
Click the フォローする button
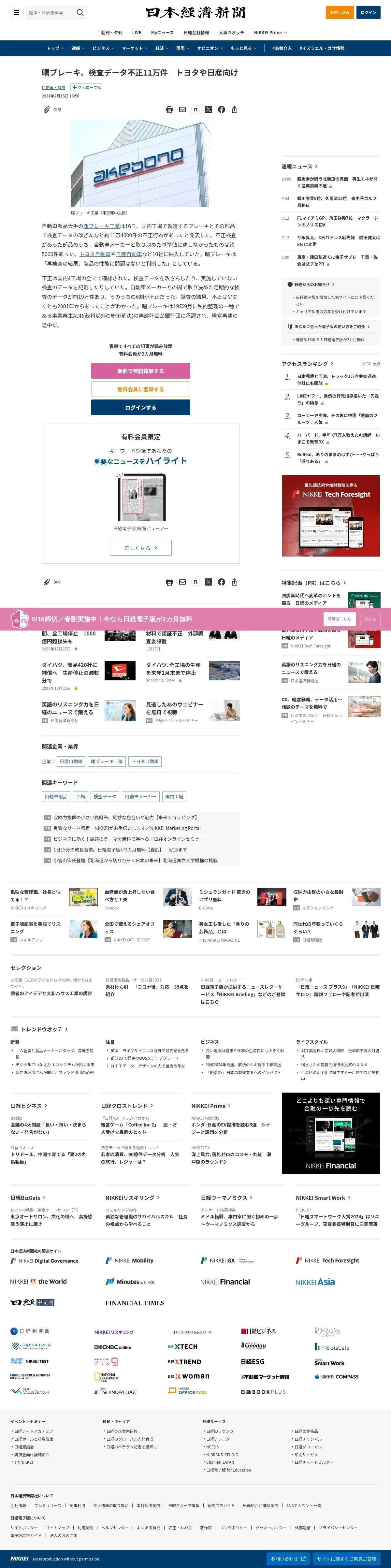click(86, 88)
